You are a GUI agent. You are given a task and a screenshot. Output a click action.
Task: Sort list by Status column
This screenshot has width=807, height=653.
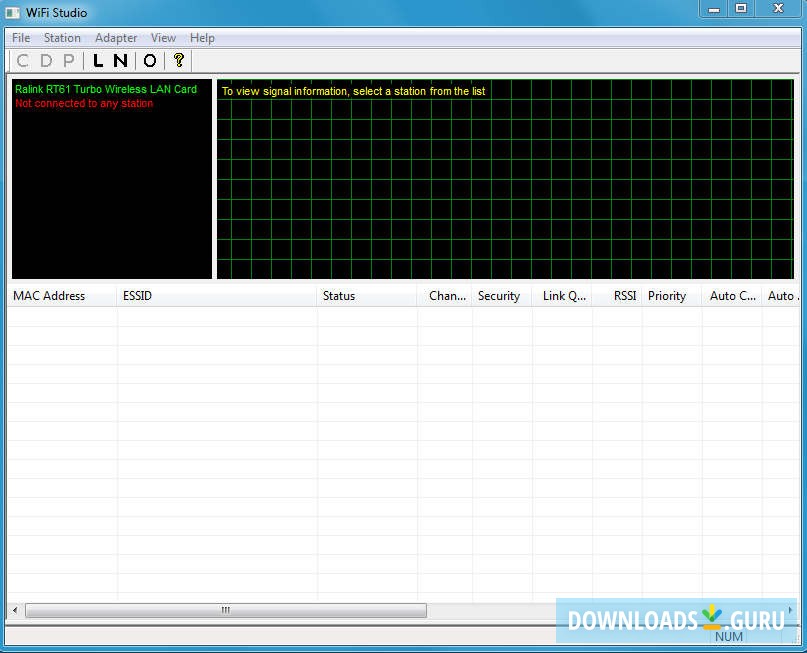pyautogui.click(x=366, y=296)
